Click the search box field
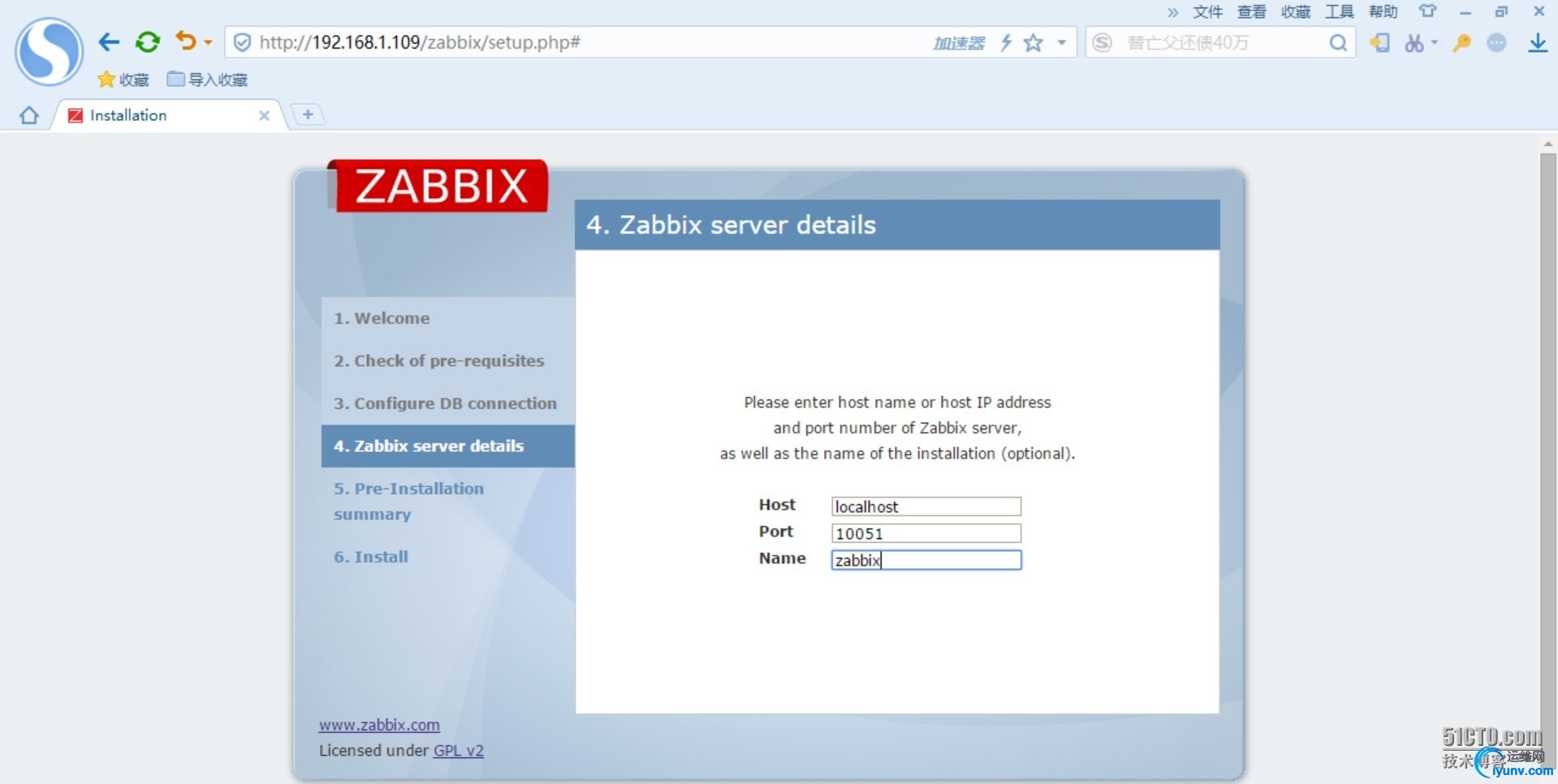The height and width of the screenshot is (784, 1558). [x=1222, y=42]
